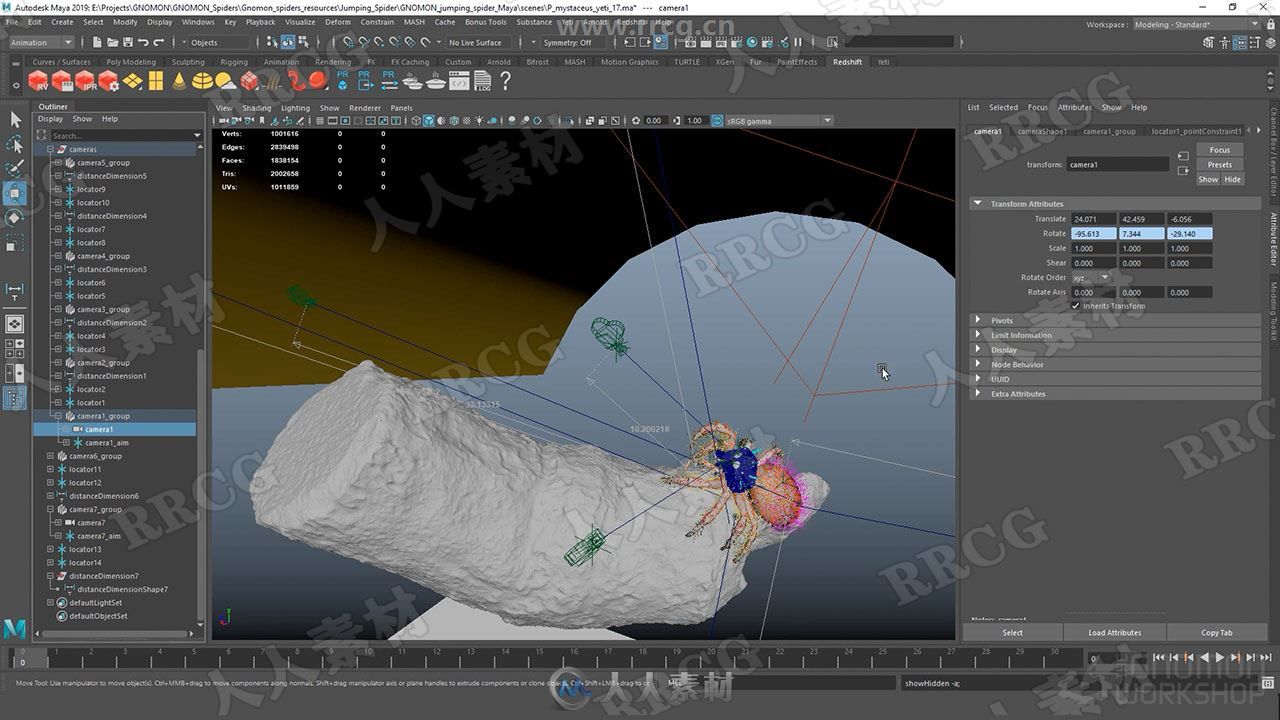Open the sRGB gamma dropdown
Viewport: 1280px width, 720px height.
(779, 121)
